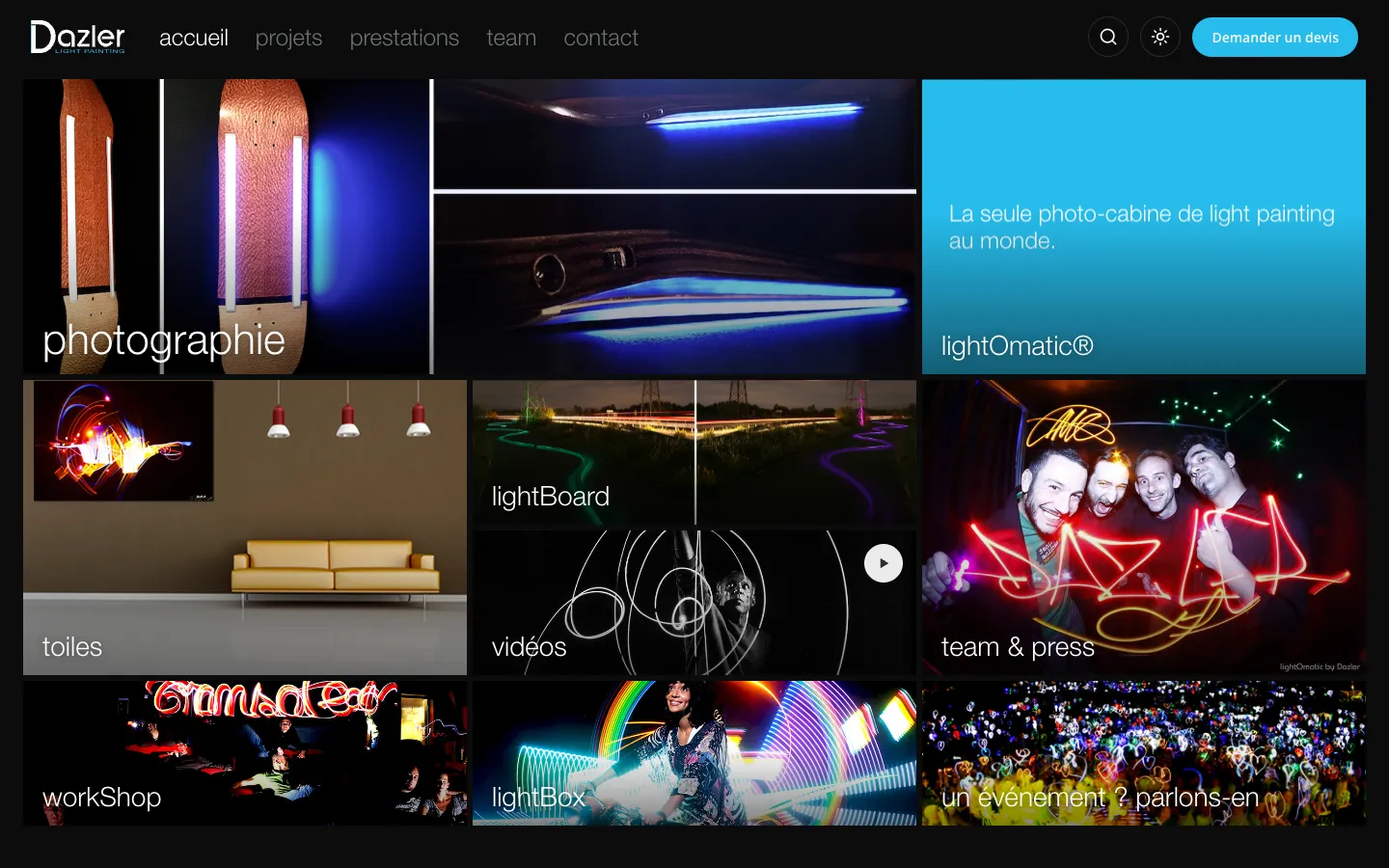
Task: Click the Dazler logo
Action: (78, 38)
